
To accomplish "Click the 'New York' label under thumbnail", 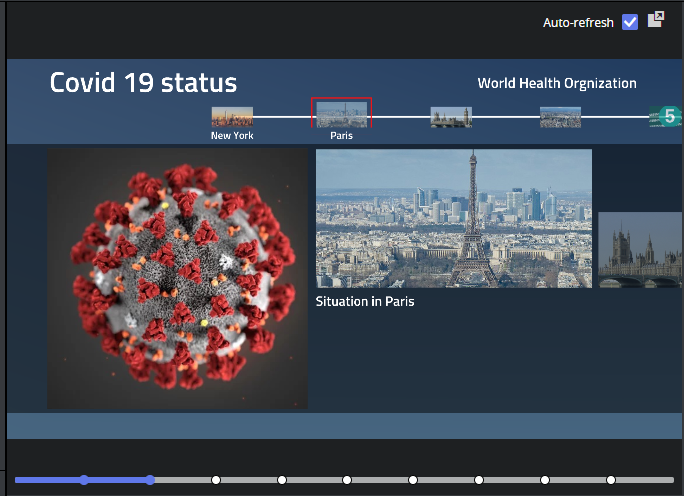I will pyautogui.click(x=232, y=135).
